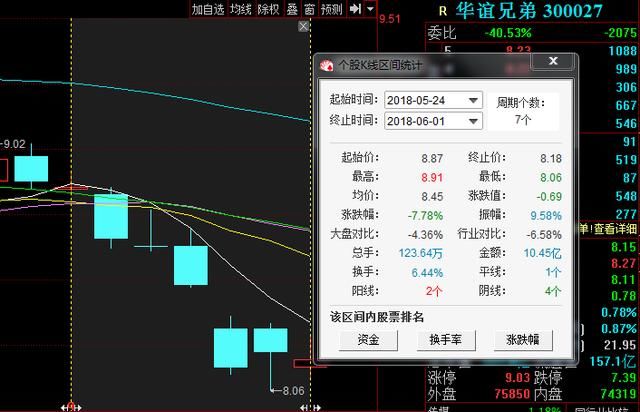640x412 pixels.
Task: Click the 最高 value 8.91
Action: 432,178
